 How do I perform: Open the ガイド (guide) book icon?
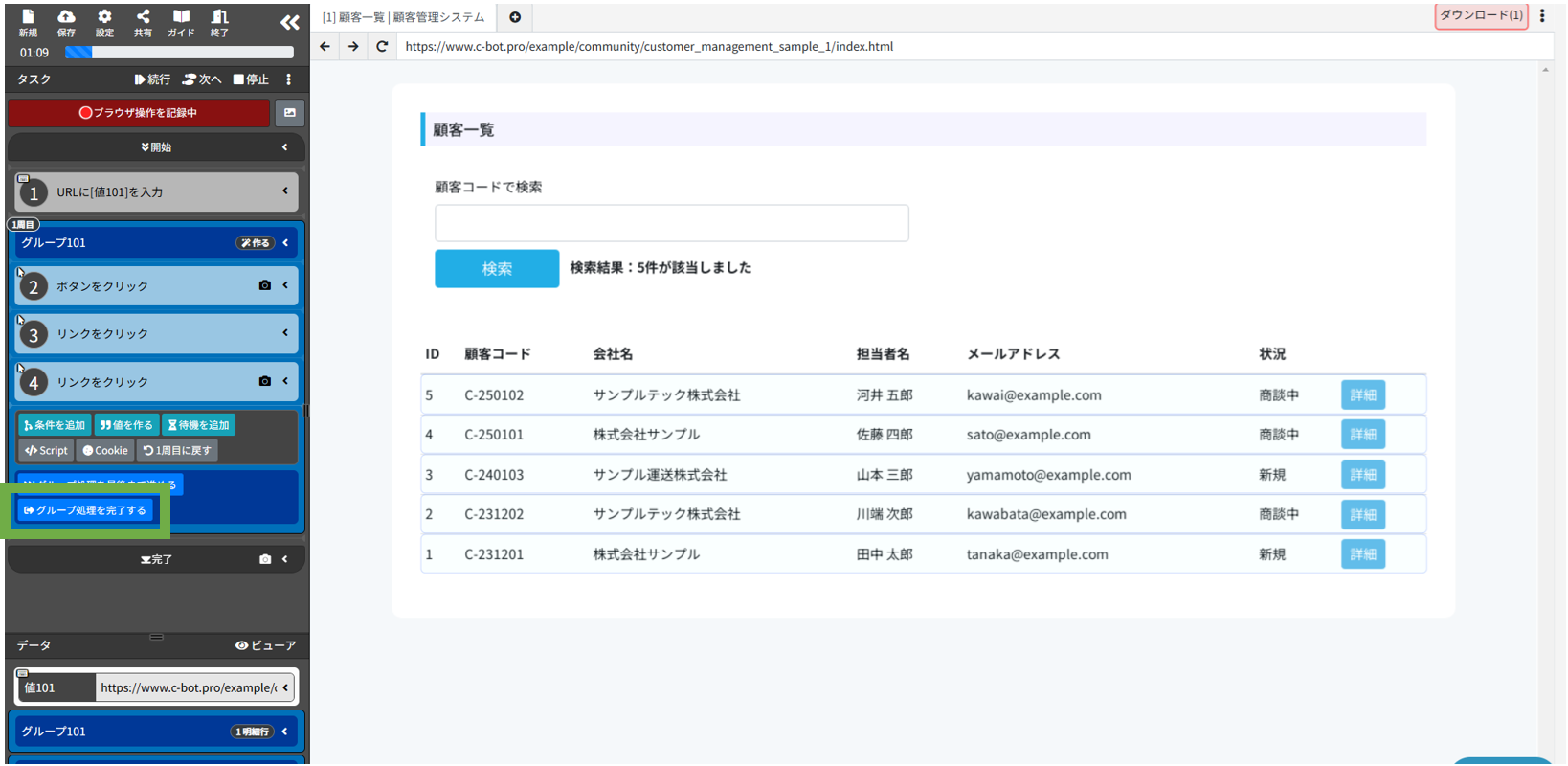pyautogui.click(x=181, y=22)
